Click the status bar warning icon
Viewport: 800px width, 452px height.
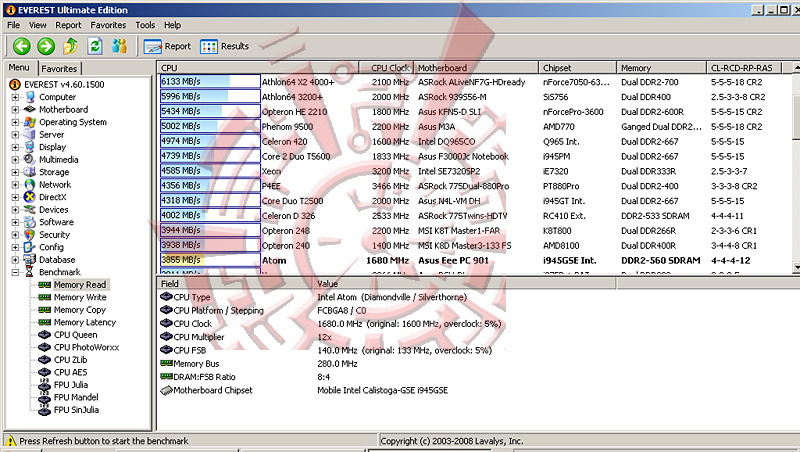pyautogui.click(x=10, y=440)
